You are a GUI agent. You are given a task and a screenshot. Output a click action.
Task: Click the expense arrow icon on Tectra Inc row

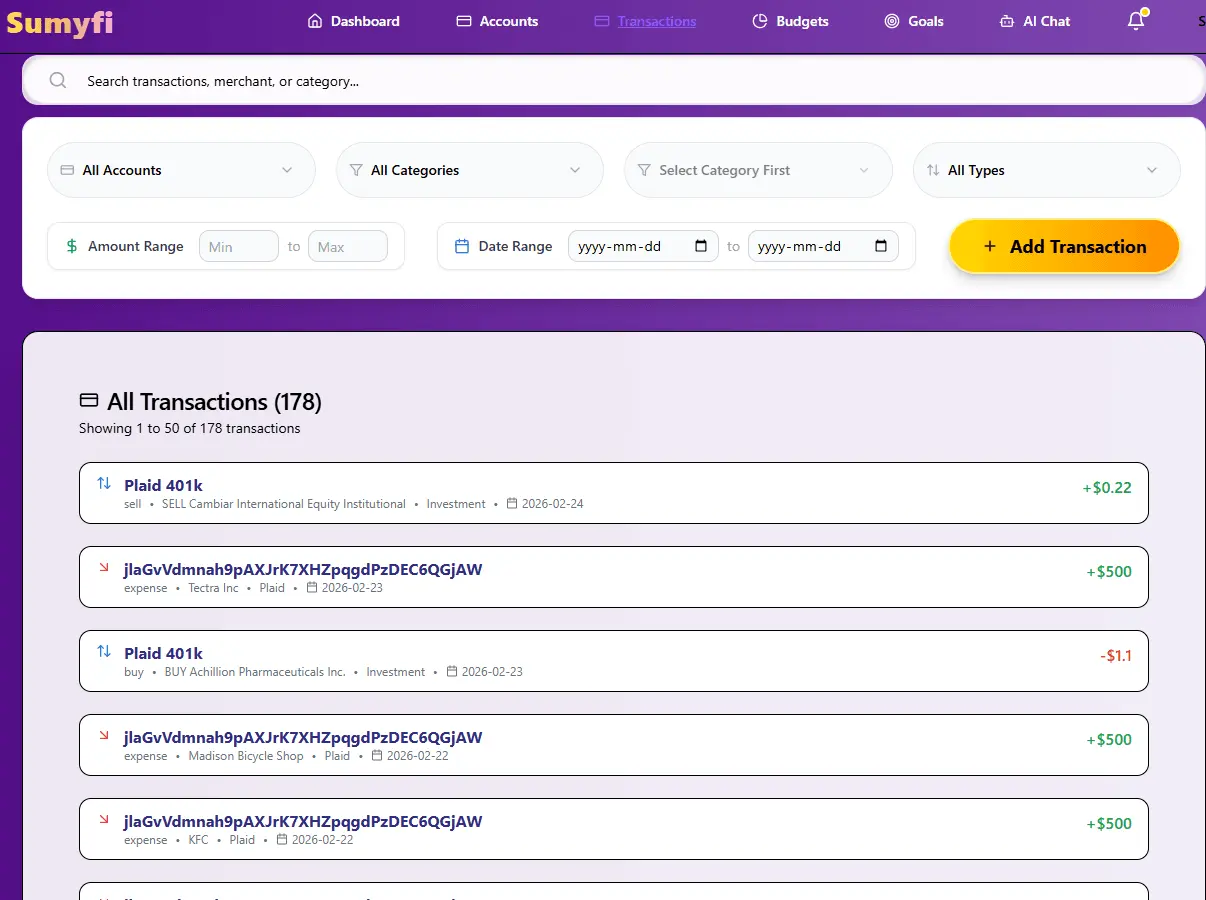[x=104, y=568]
